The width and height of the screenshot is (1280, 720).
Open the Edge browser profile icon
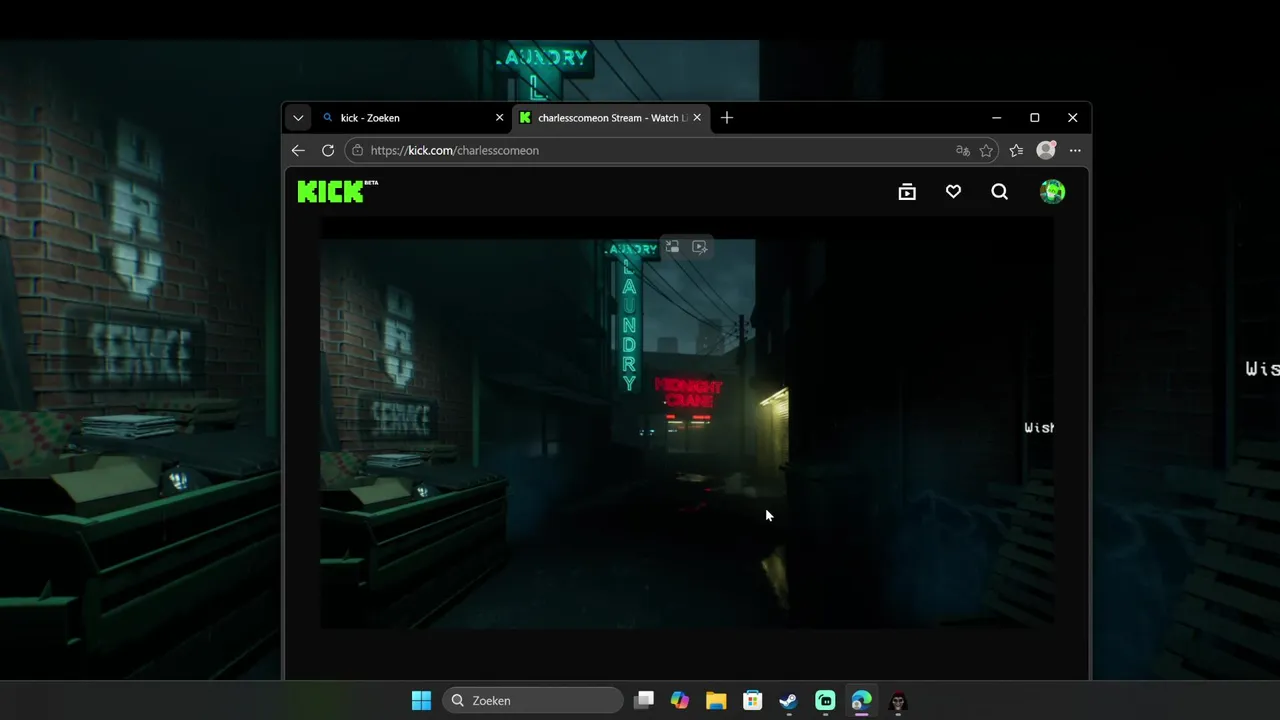(x=1046, y=149)
